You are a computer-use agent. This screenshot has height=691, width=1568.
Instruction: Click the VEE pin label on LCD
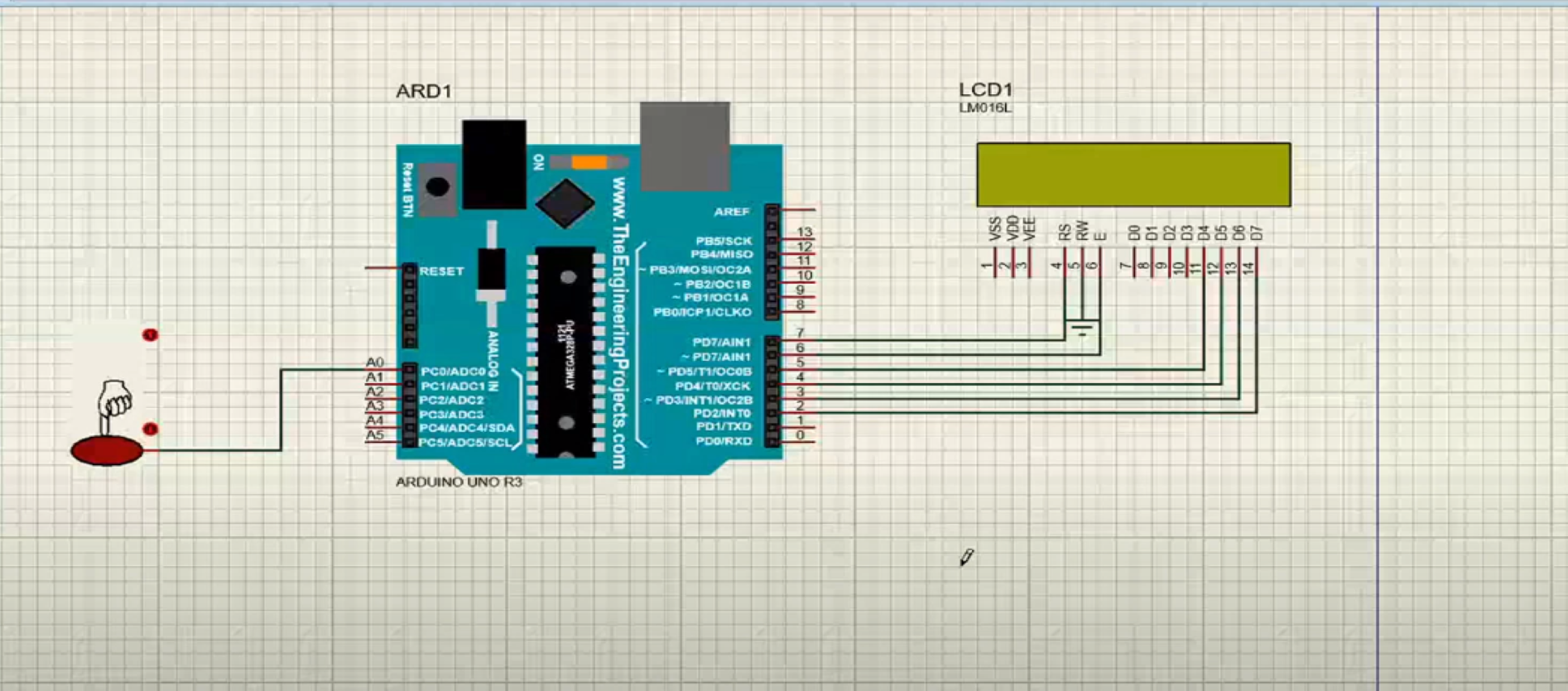pyautogui.click(x=1030, y=229)
